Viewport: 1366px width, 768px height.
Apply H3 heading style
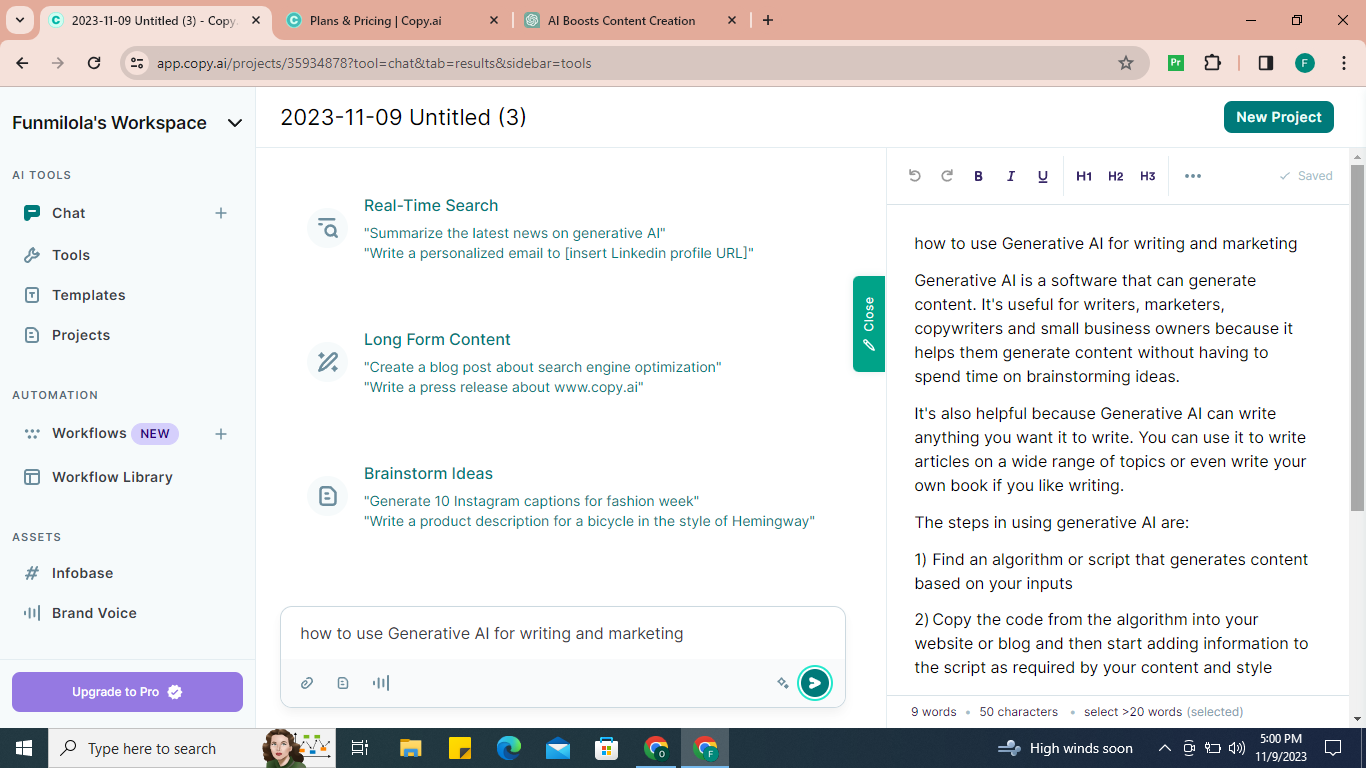[1148, 176]
